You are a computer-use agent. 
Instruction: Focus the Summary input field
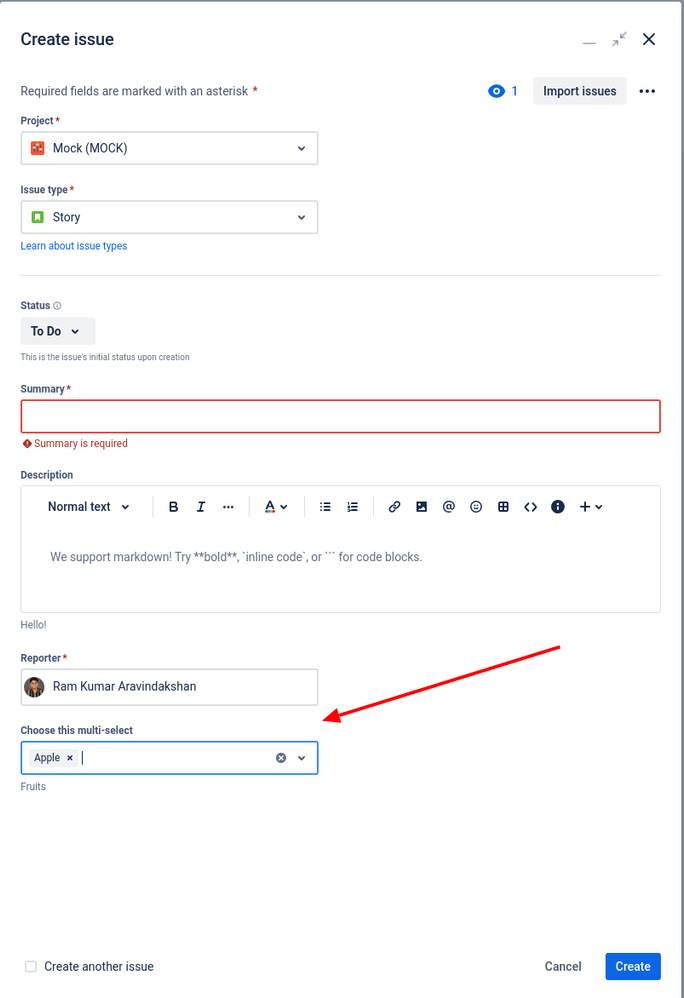(x=340, y=416)
